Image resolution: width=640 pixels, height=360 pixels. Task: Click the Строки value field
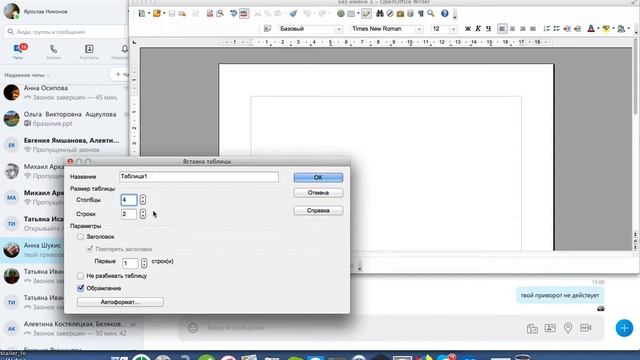(129, 214)
